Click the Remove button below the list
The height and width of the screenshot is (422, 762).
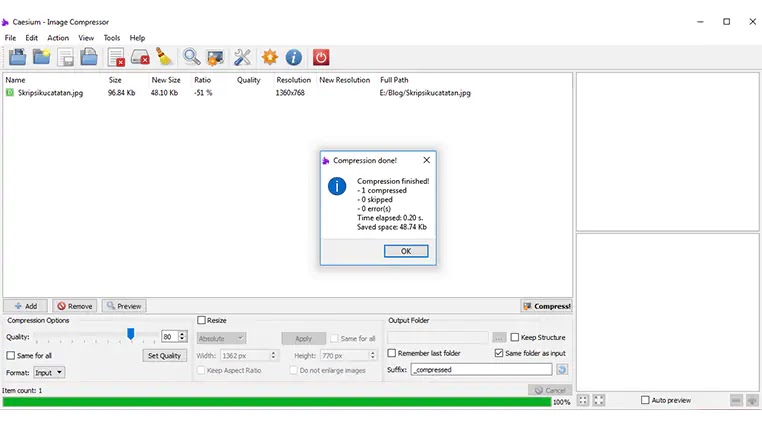(75, 306)
